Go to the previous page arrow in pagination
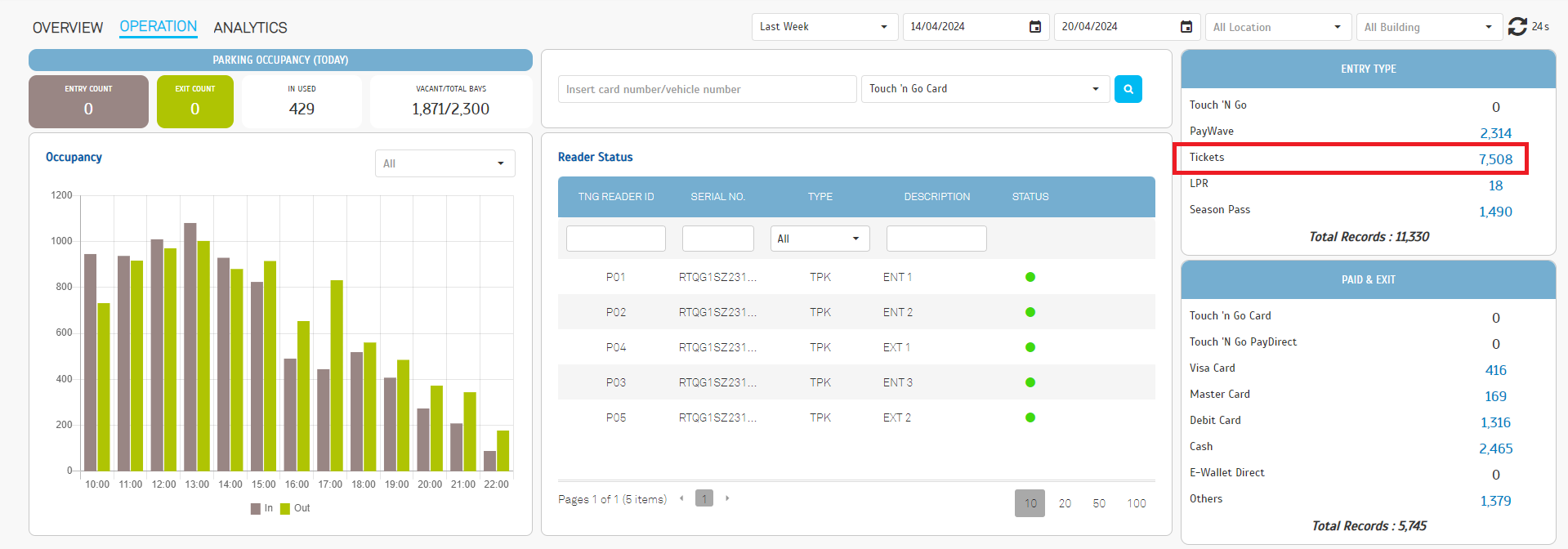 (681, 498)
